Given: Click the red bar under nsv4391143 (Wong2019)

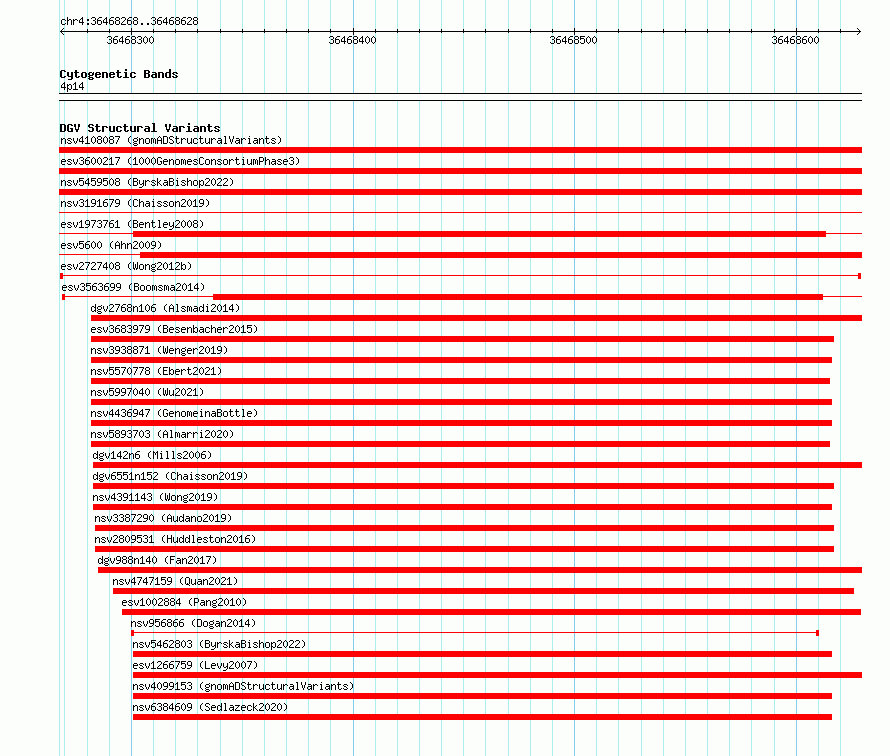Looking at the screenshot, I should [463, 507].
